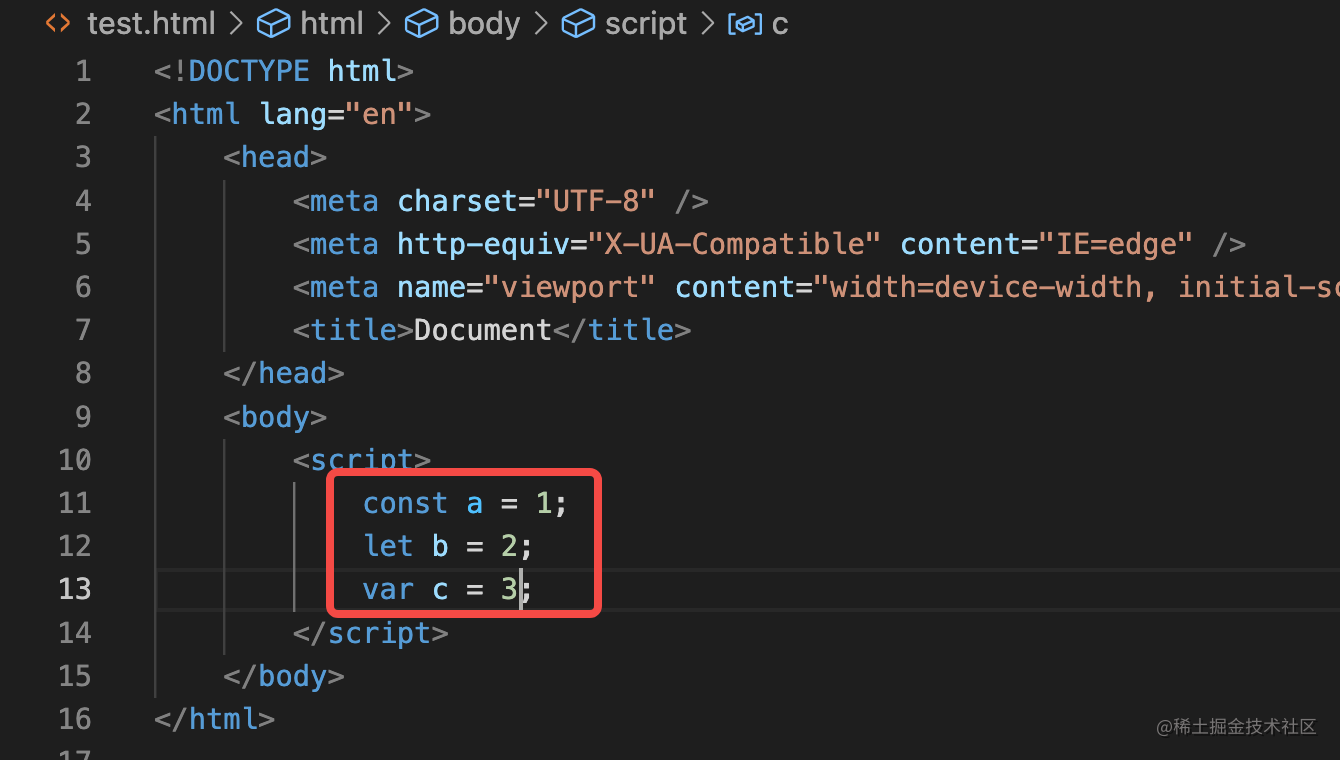
Task: Open the test.html breadcrumb item
Action: click(x=150, y=23)
